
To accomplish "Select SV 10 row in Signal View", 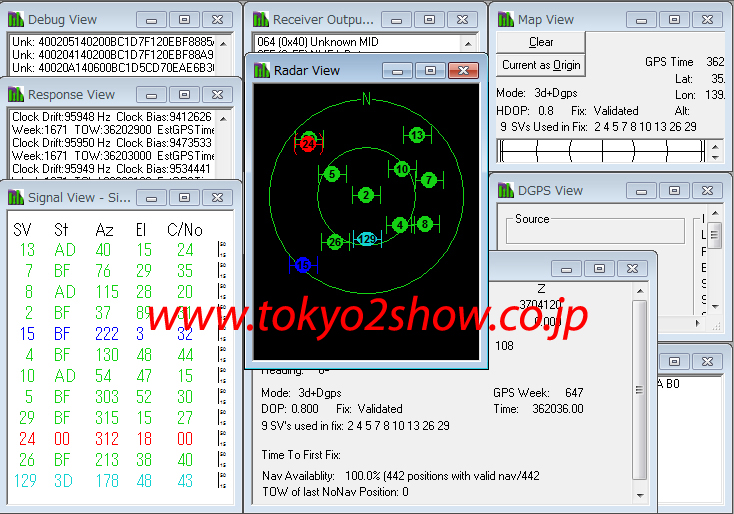I will [120, 375].
